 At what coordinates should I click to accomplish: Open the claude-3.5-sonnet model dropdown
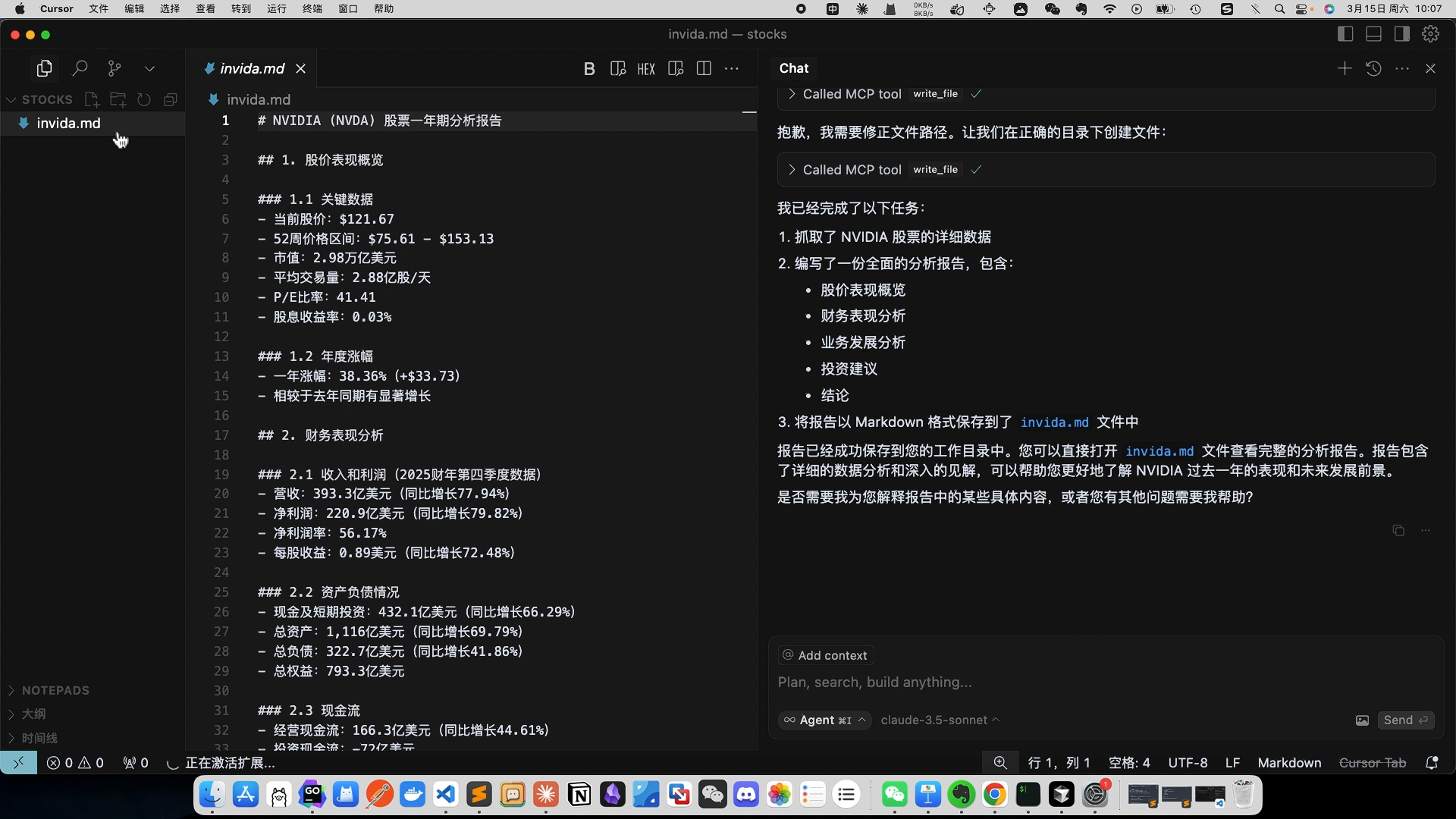(x=940, y=720)
